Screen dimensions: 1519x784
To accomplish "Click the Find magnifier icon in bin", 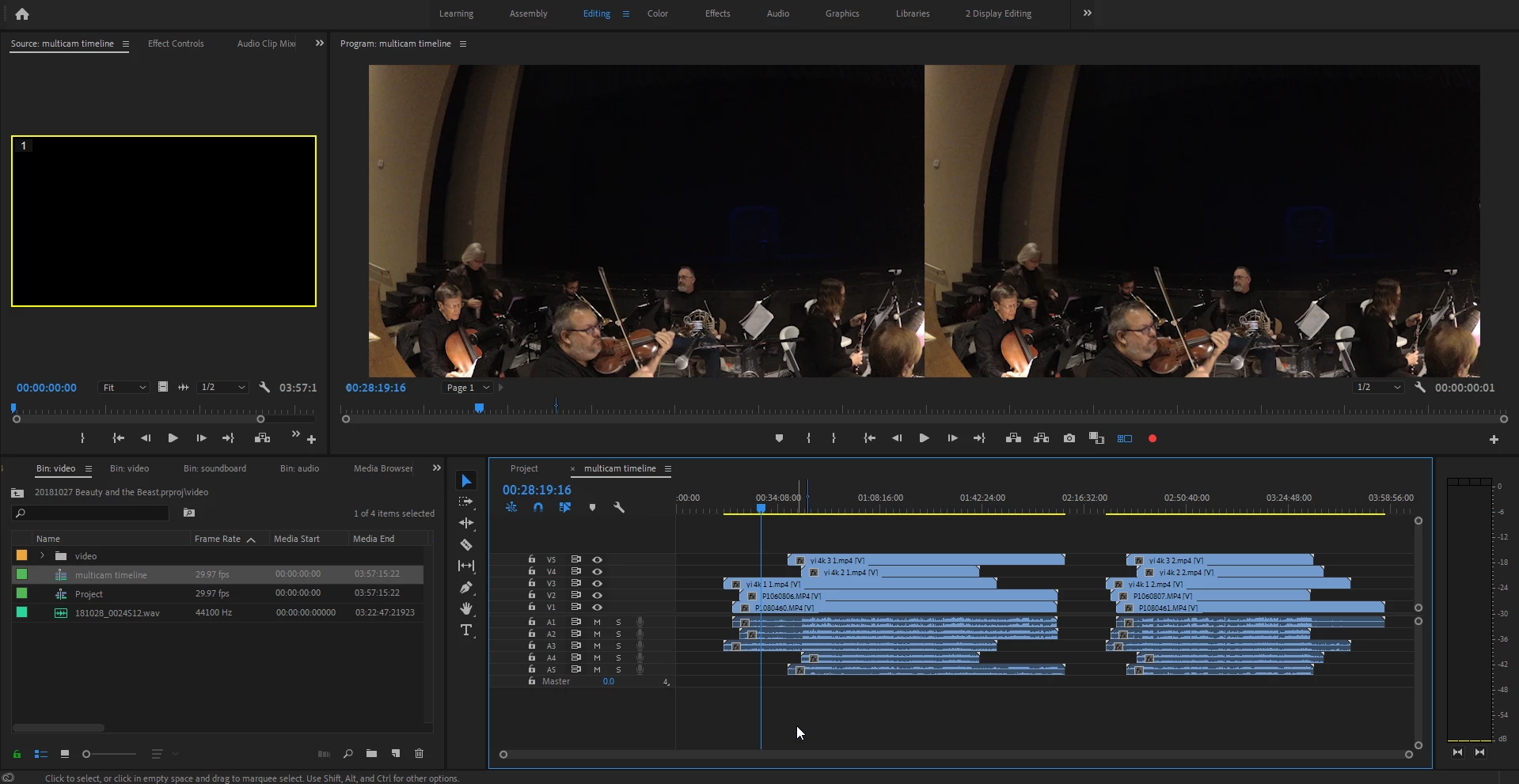I will click(x=347, y=753).
